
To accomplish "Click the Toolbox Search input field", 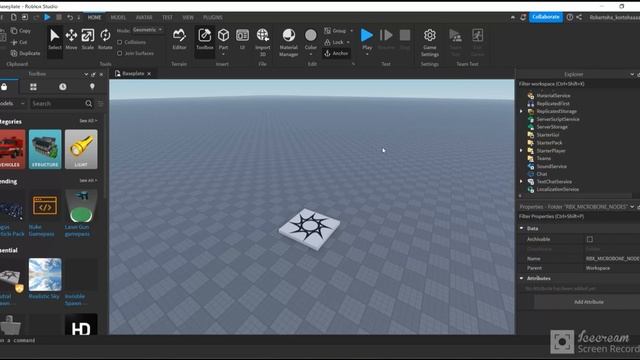I will (x=57, y=104).
